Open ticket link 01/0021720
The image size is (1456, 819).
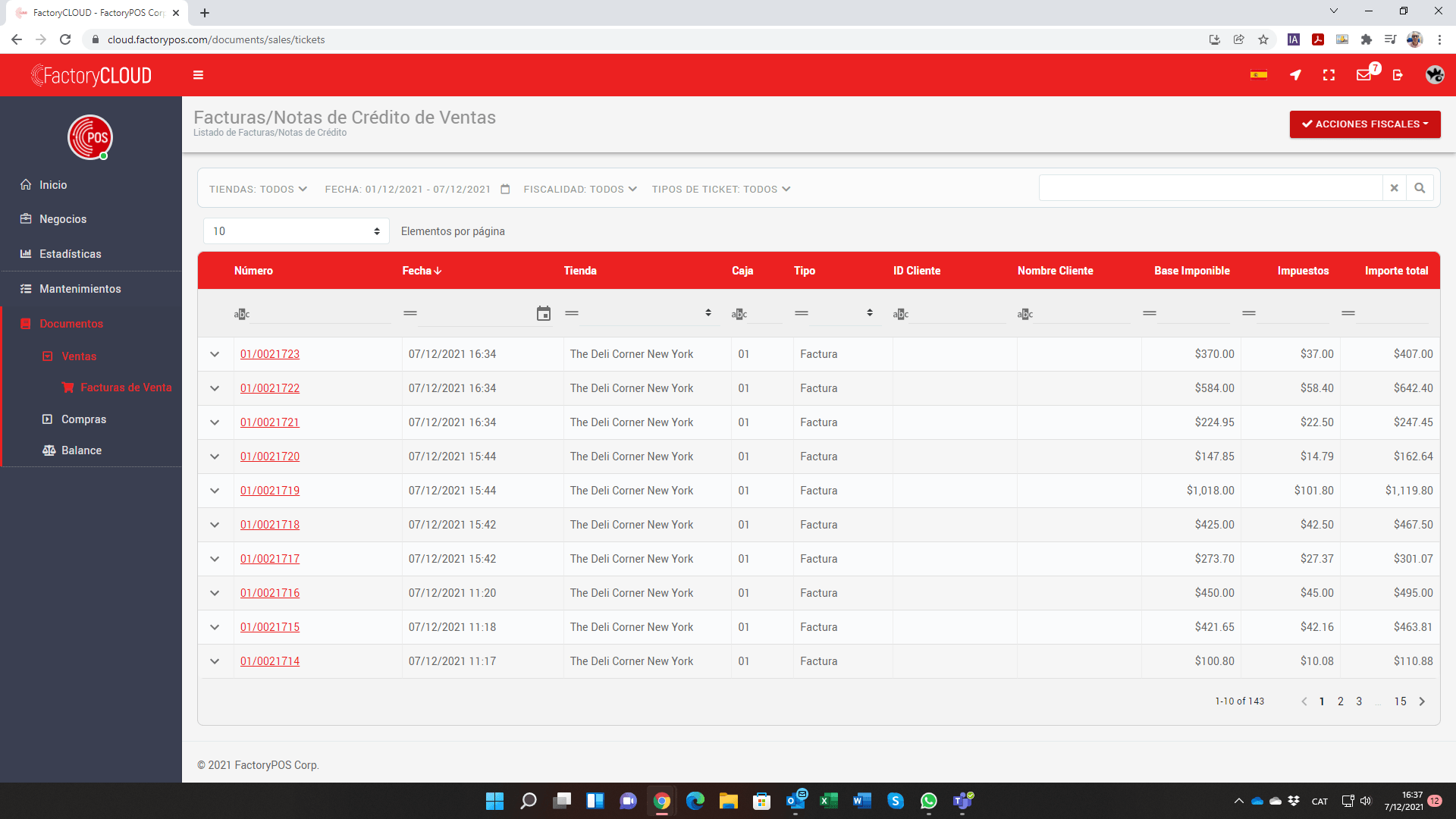[270, 457]
